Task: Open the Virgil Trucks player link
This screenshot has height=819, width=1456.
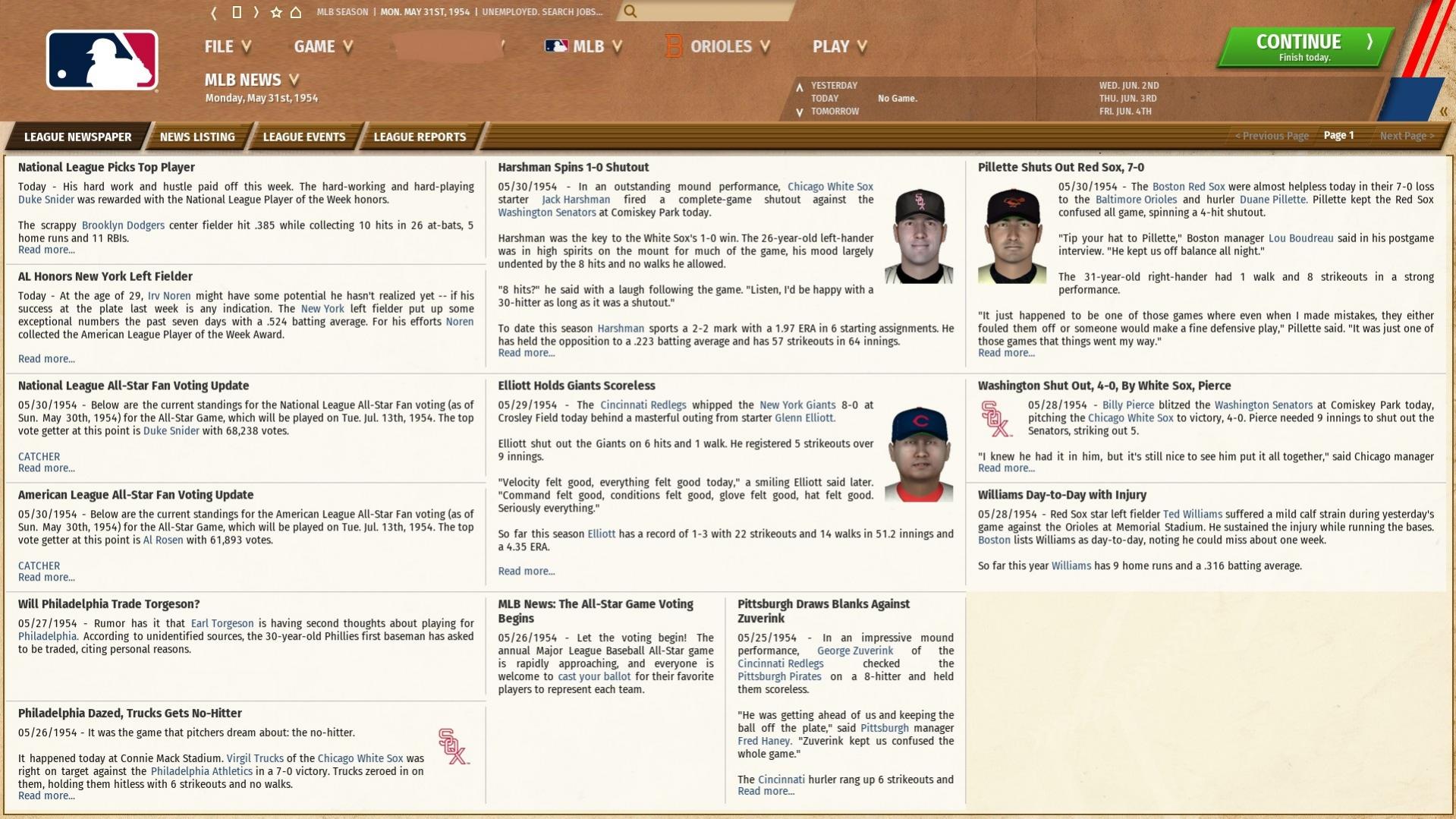Action: click(255, 759)
